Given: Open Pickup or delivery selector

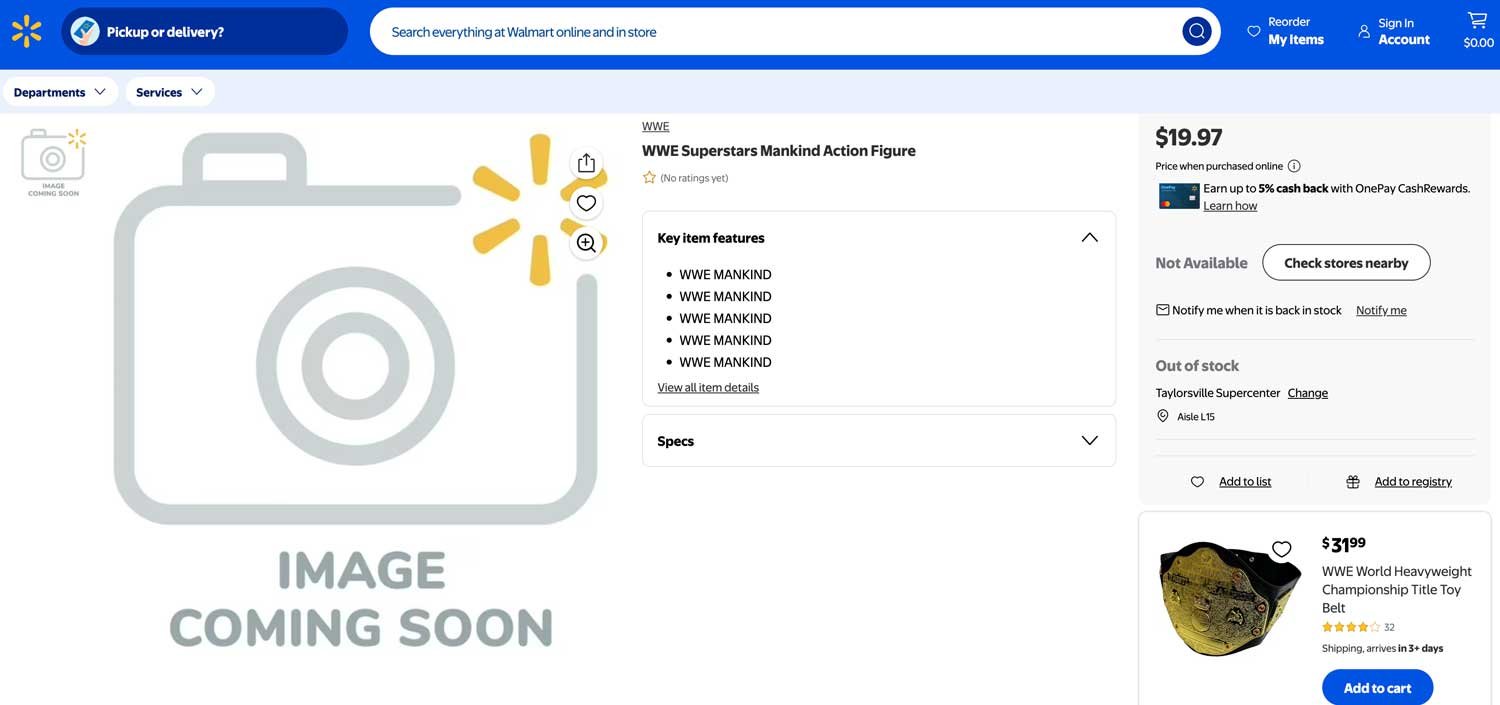Looking at the screenshot, I should (204, 32).
